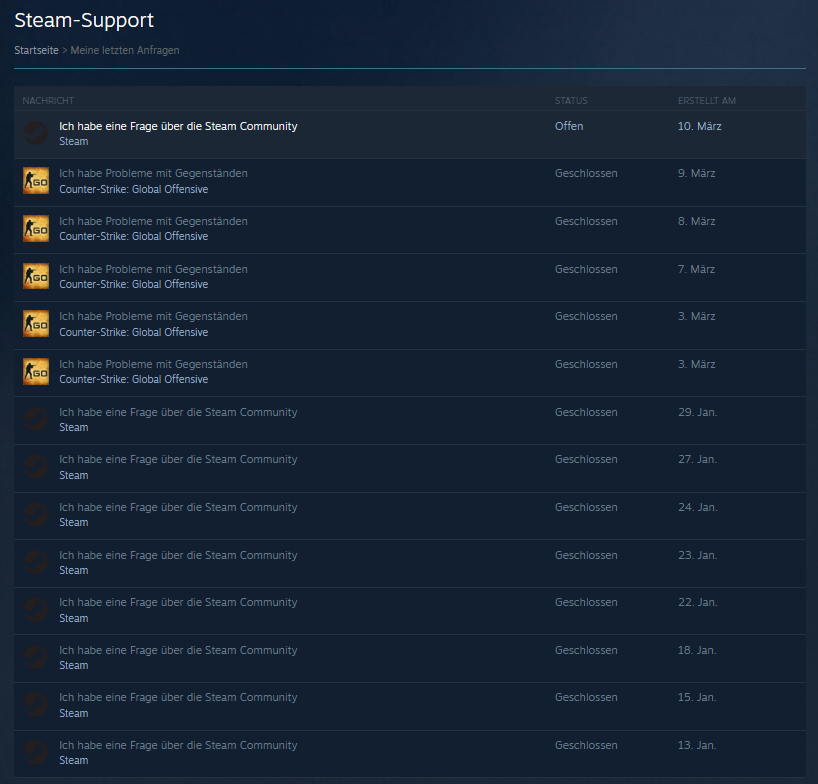Viewport: 818px width, 784px height.
Task: Click the '23. Jan.' creation date
Action: (x=697, y=555)
